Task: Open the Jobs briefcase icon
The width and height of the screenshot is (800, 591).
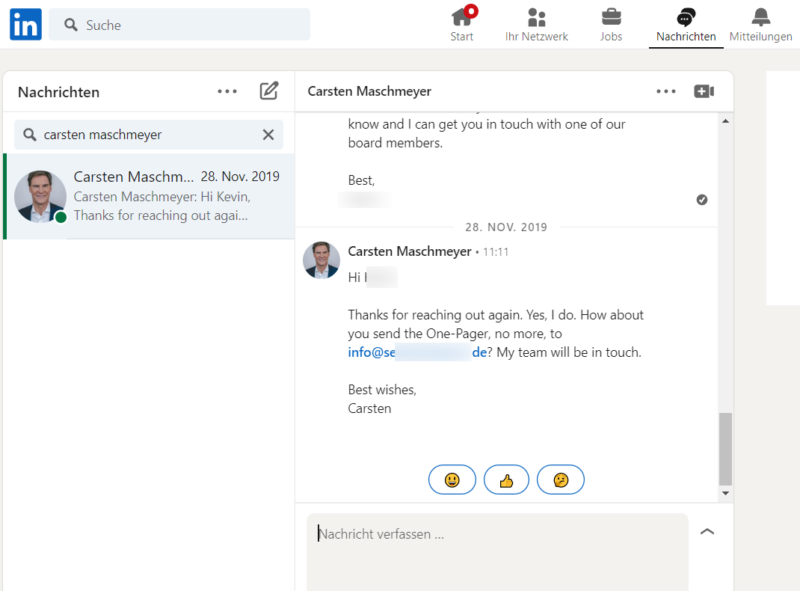Action: tap(611, 18)
